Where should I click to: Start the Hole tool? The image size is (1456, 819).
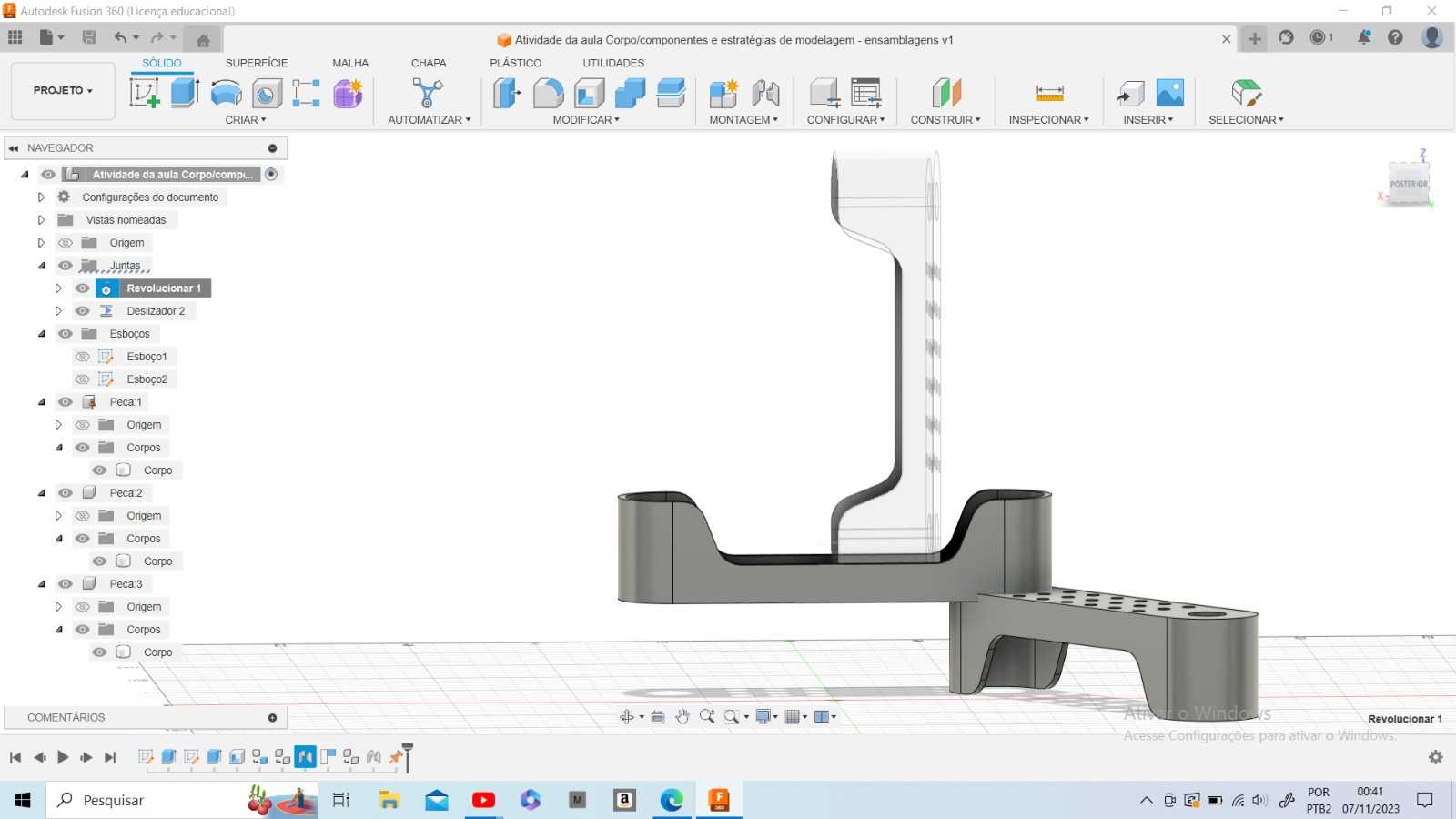pos(267,93)
